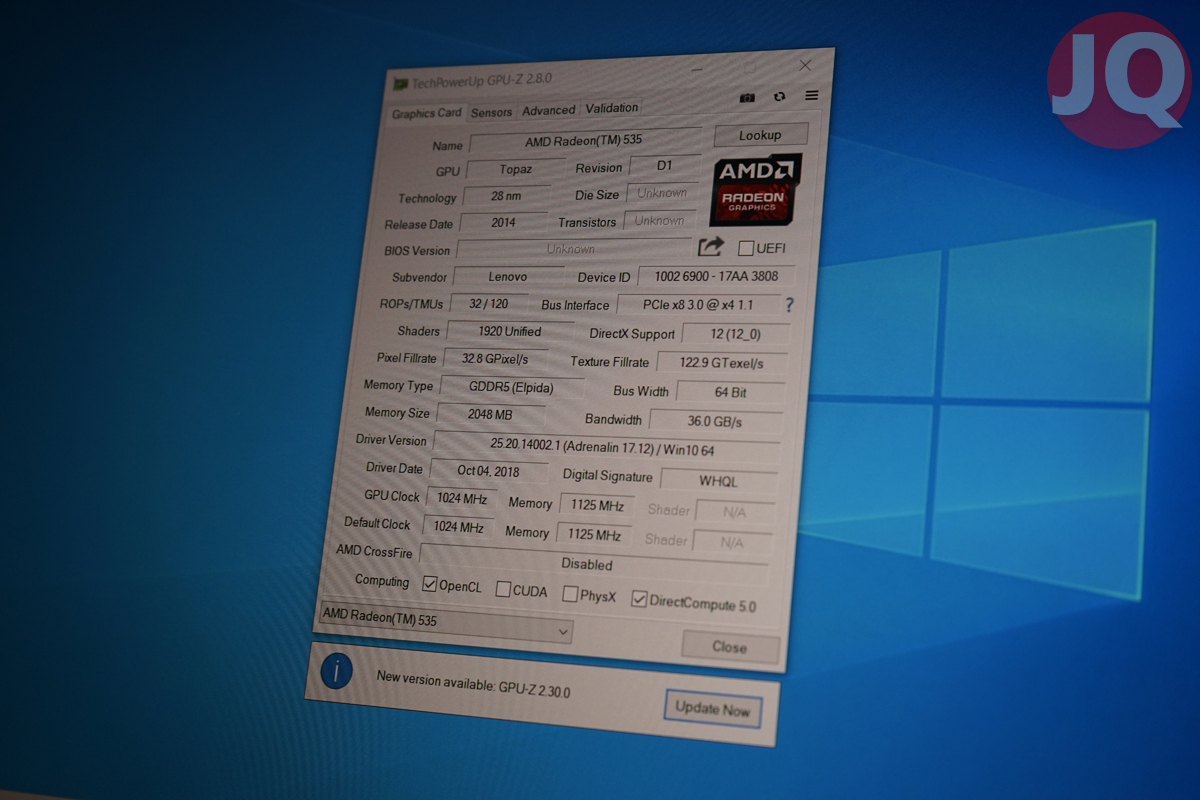Click the Driver Date value Oct 04, 2018
1200x800 pixels.
[x=487, y=470]
